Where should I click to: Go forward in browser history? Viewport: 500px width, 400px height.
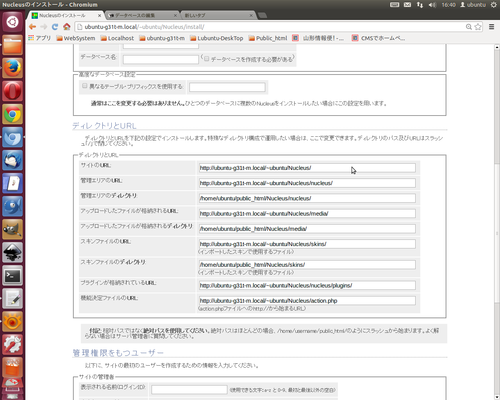click(x=44, y=27)
